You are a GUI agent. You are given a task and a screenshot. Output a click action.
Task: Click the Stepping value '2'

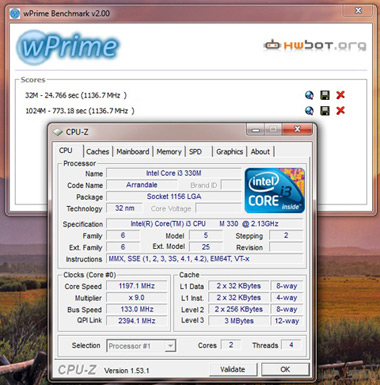pyautogui.click(x=286, y=235)
